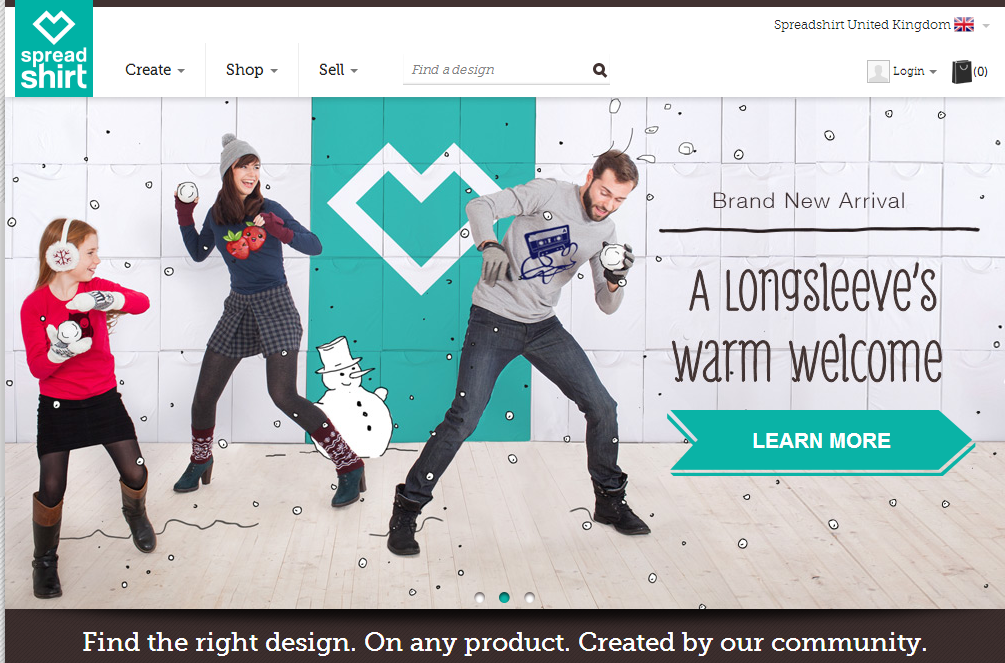Screen dimensions: 1005x663
Task: Open the Login dropdown arrow
Action: 933,71
